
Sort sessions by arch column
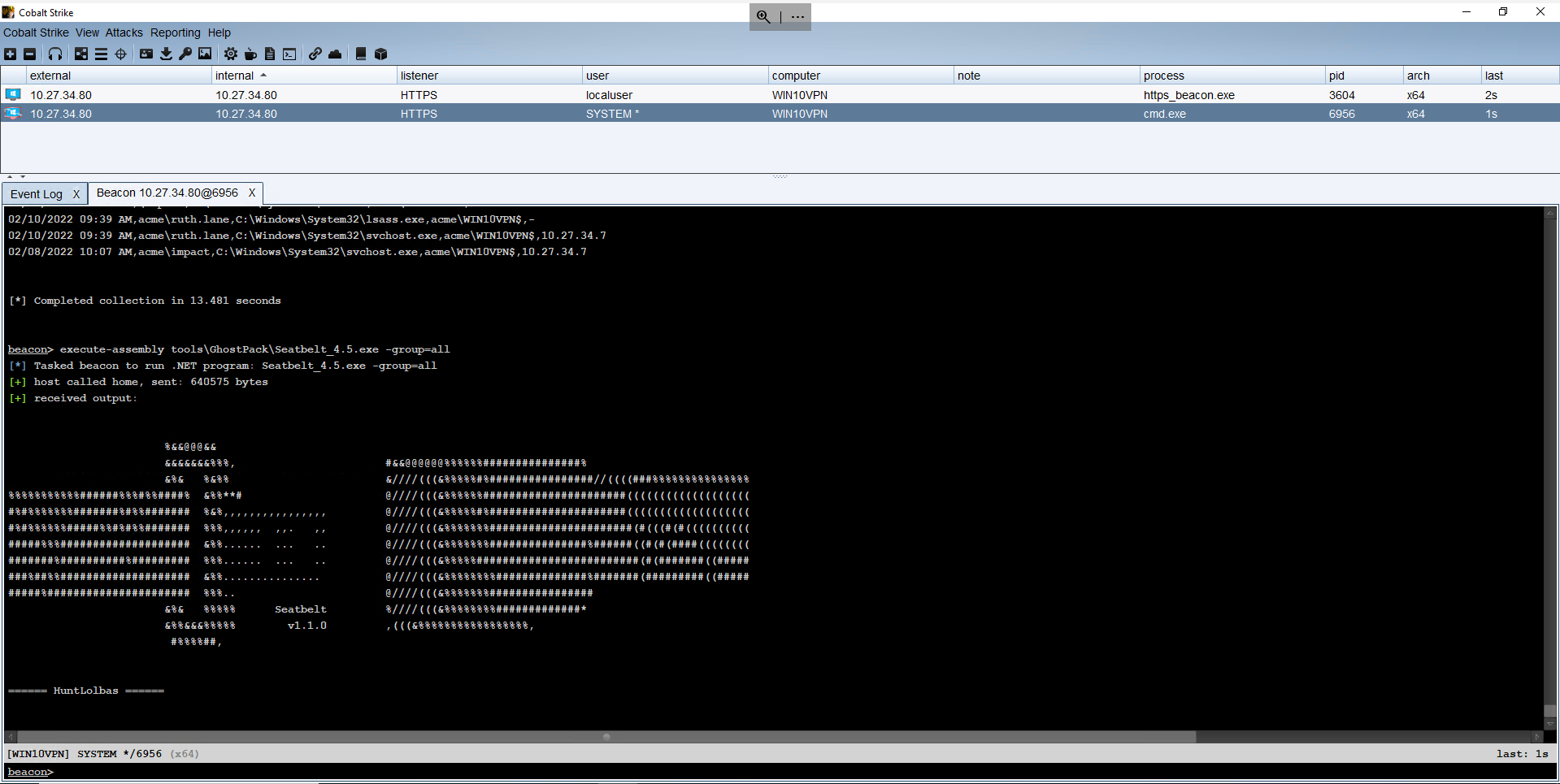1442,76
